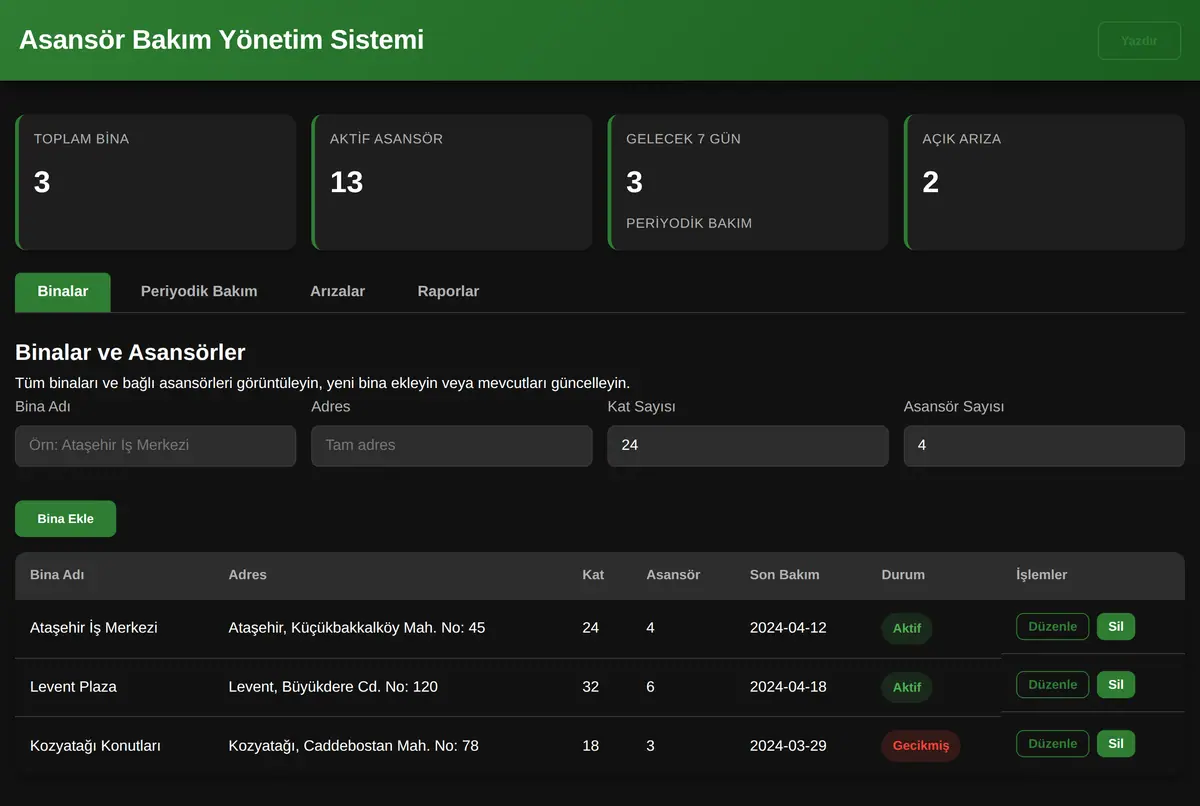Select the Binalar tab
Viewport: 1200px width, 806px height.
[x=63, y=292]
